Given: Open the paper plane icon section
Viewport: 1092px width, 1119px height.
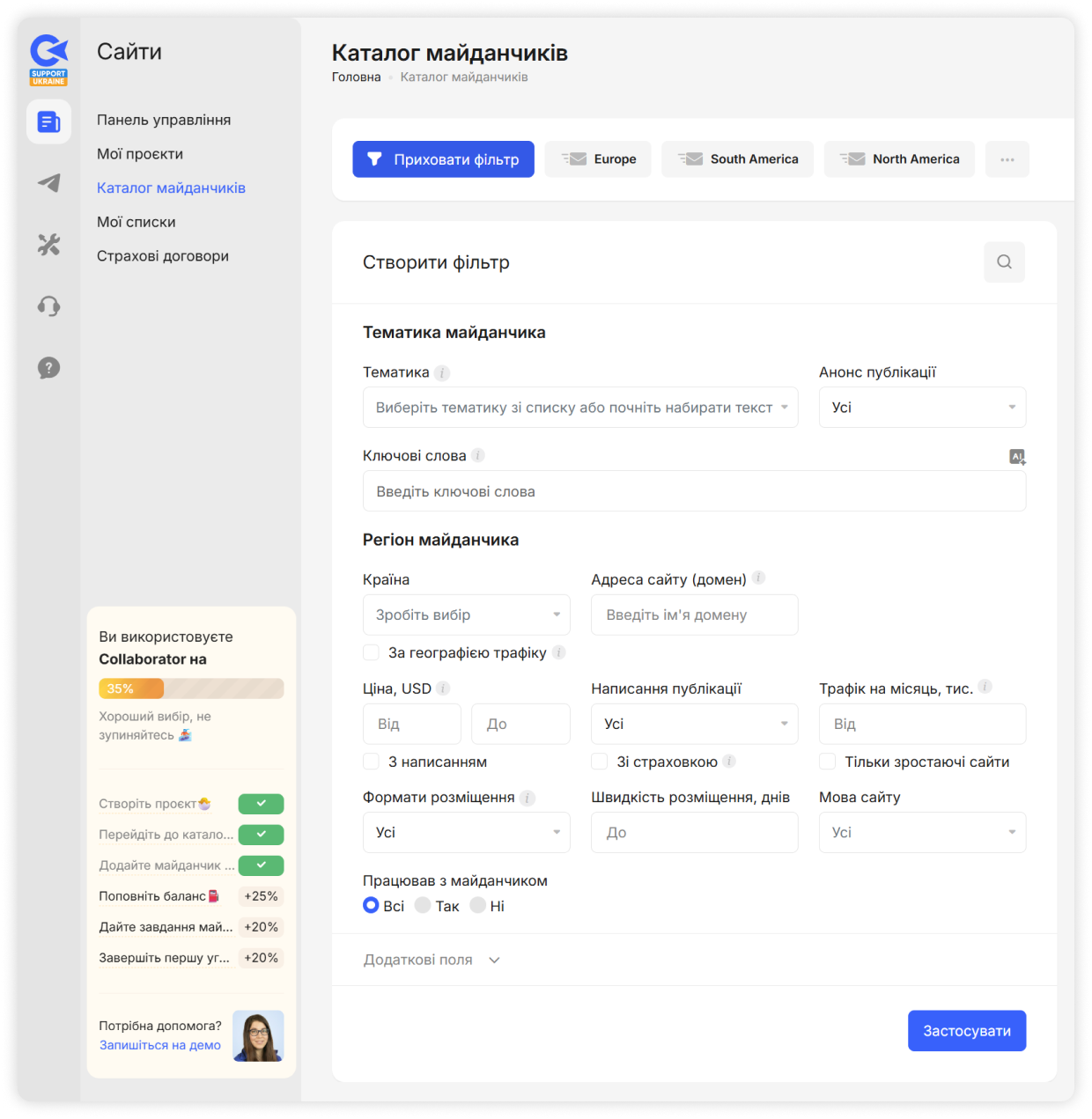Looking at the screenshot, I should 48,183.
